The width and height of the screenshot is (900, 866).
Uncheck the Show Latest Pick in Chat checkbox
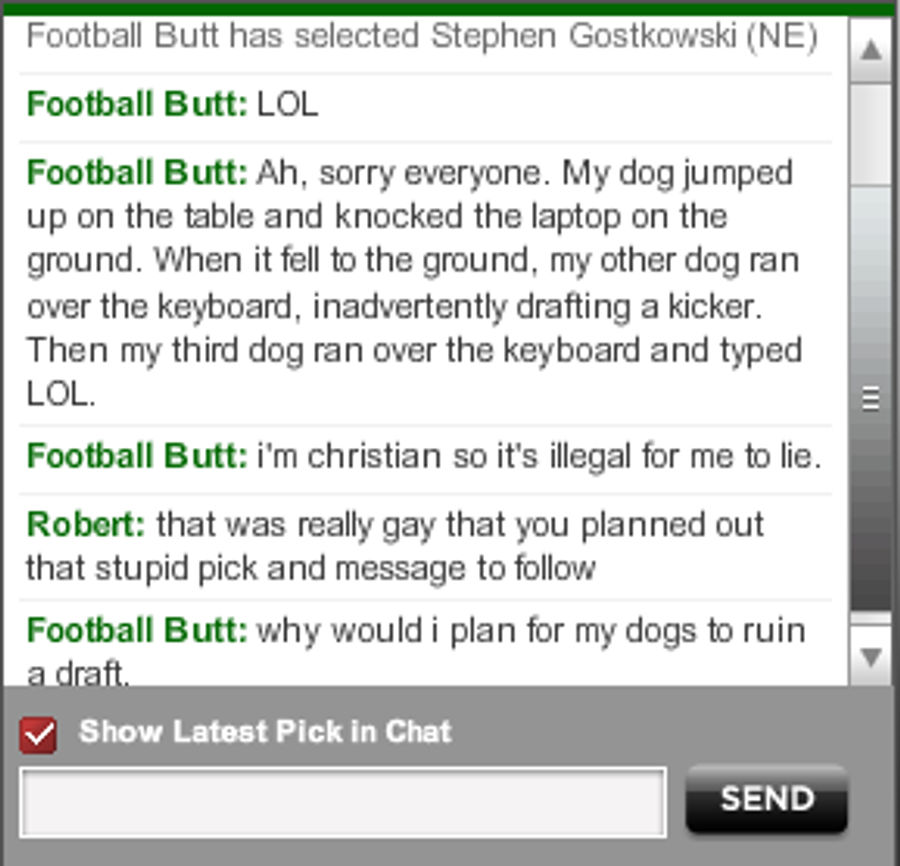point(38,735)
